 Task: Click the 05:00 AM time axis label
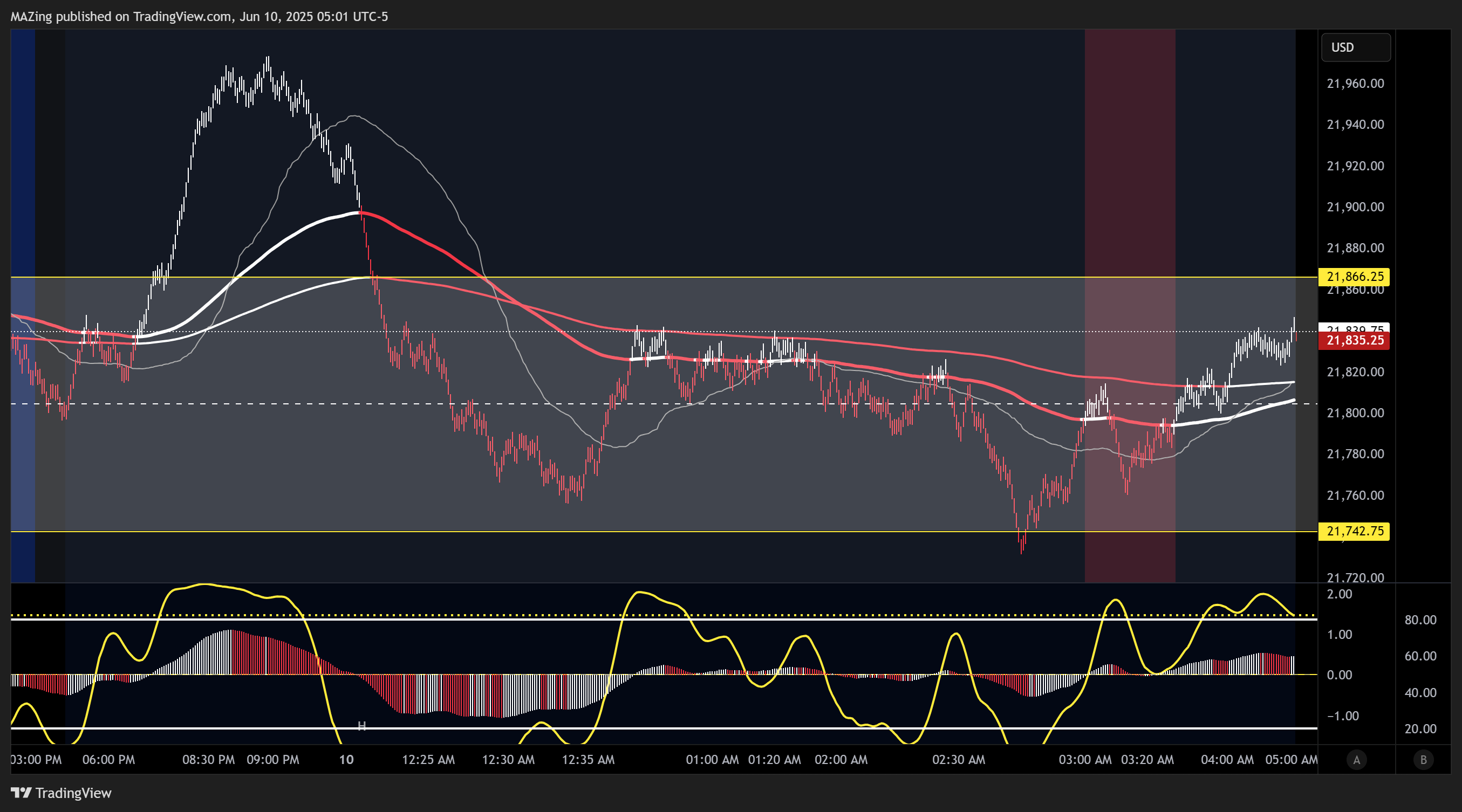1291,760
